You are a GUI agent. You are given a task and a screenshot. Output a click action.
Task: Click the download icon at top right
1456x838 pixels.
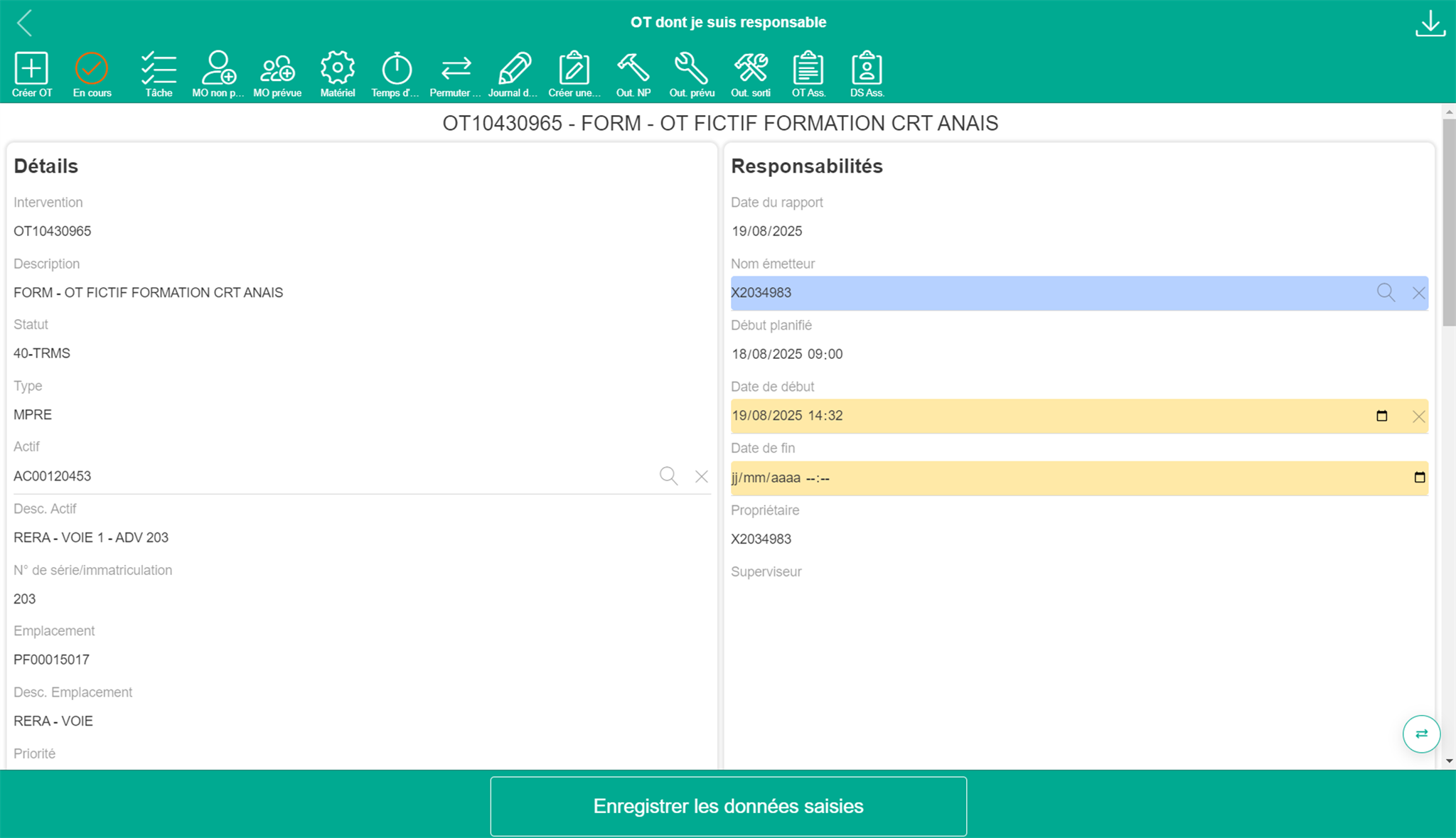pyautogui.click(x=1430, y=23)
